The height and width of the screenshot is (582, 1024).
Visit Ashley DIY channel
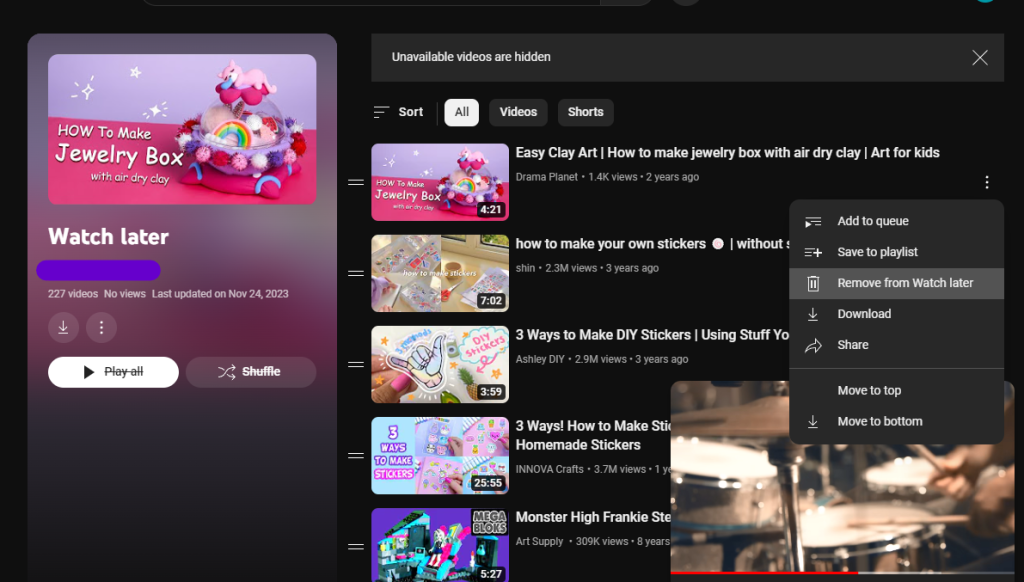click(x=540, y=359)
